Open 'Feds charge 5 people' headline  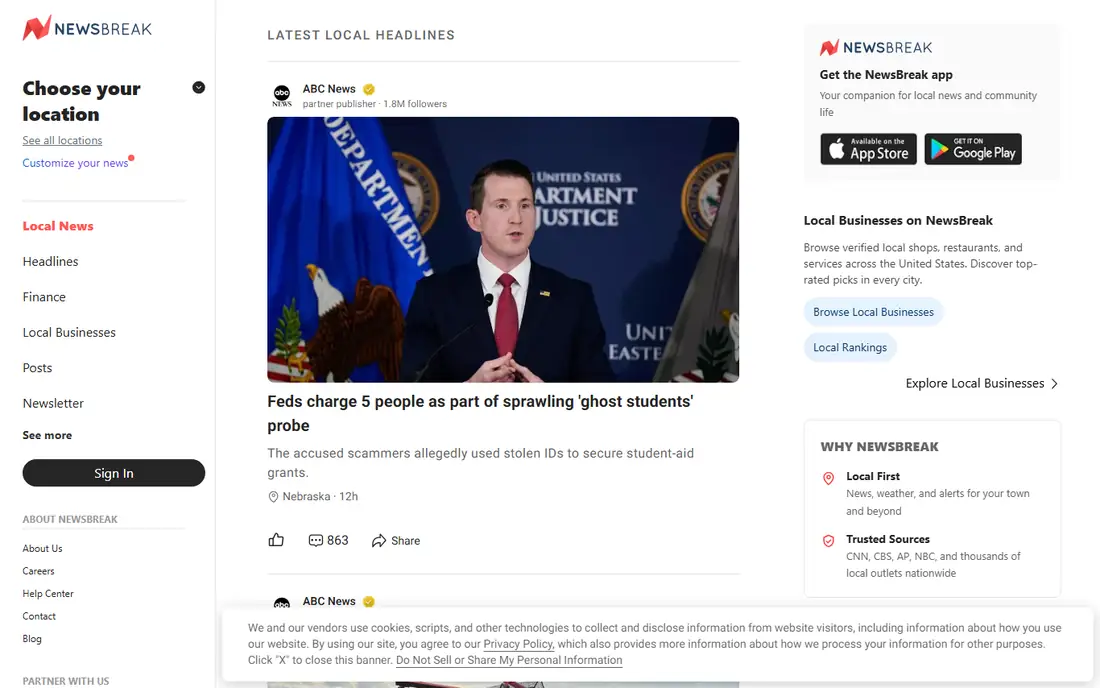pyautogui.click(x=481, y=413)
